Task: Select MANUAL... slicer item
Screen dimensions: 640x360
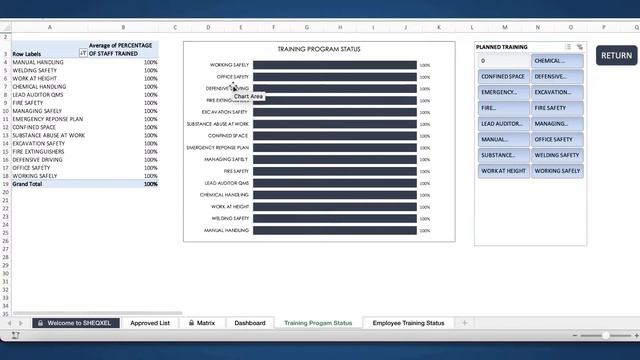Action: 504,140
